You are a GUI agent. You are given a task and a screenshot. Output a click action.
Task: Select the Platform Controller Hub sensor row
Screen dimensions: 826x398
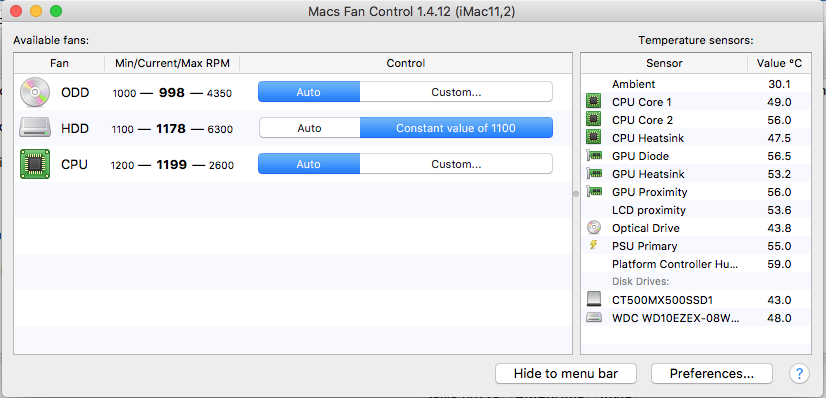[696, 264]
